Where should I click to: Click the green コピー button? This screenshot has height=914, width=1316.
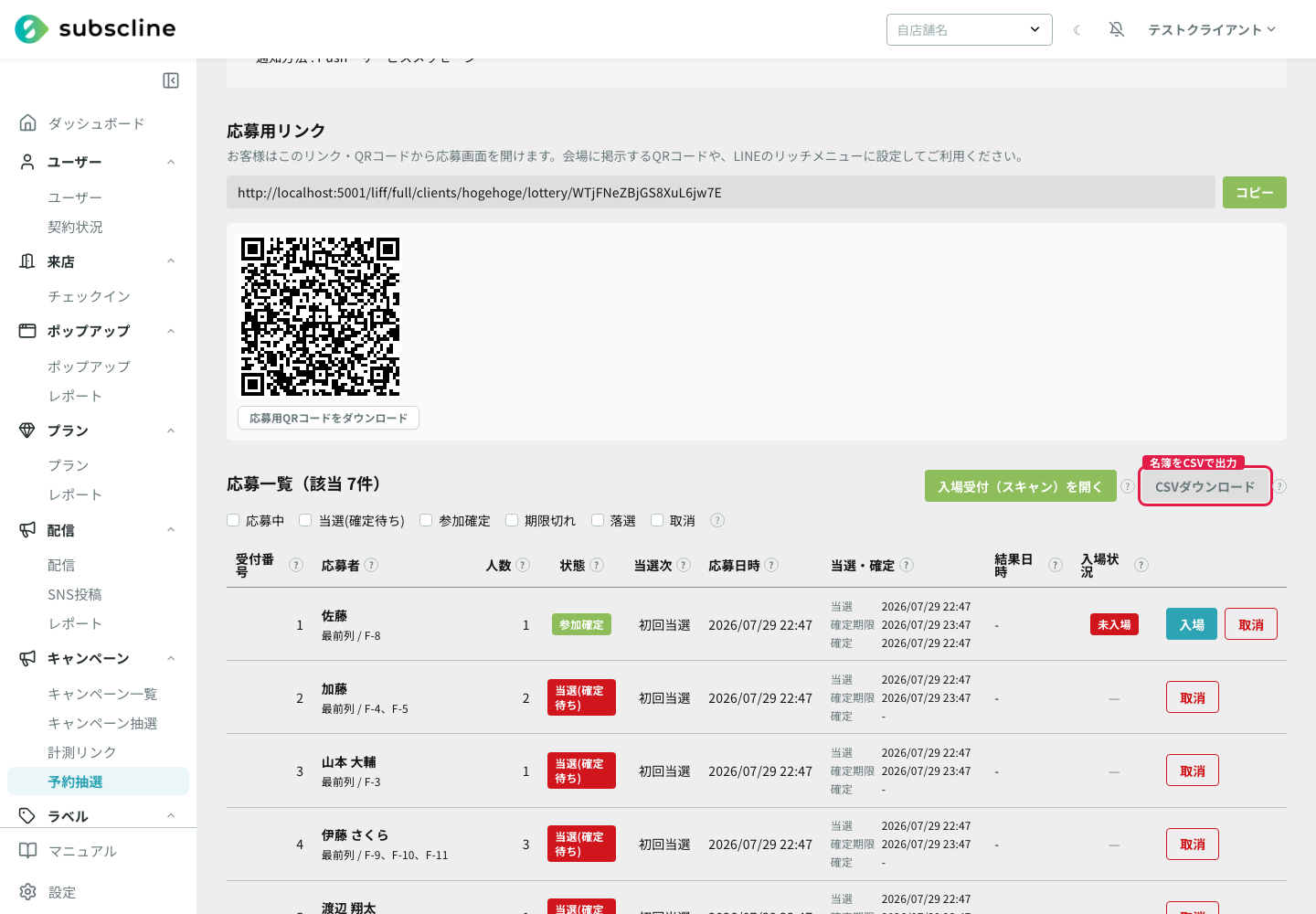point(1254,192)
